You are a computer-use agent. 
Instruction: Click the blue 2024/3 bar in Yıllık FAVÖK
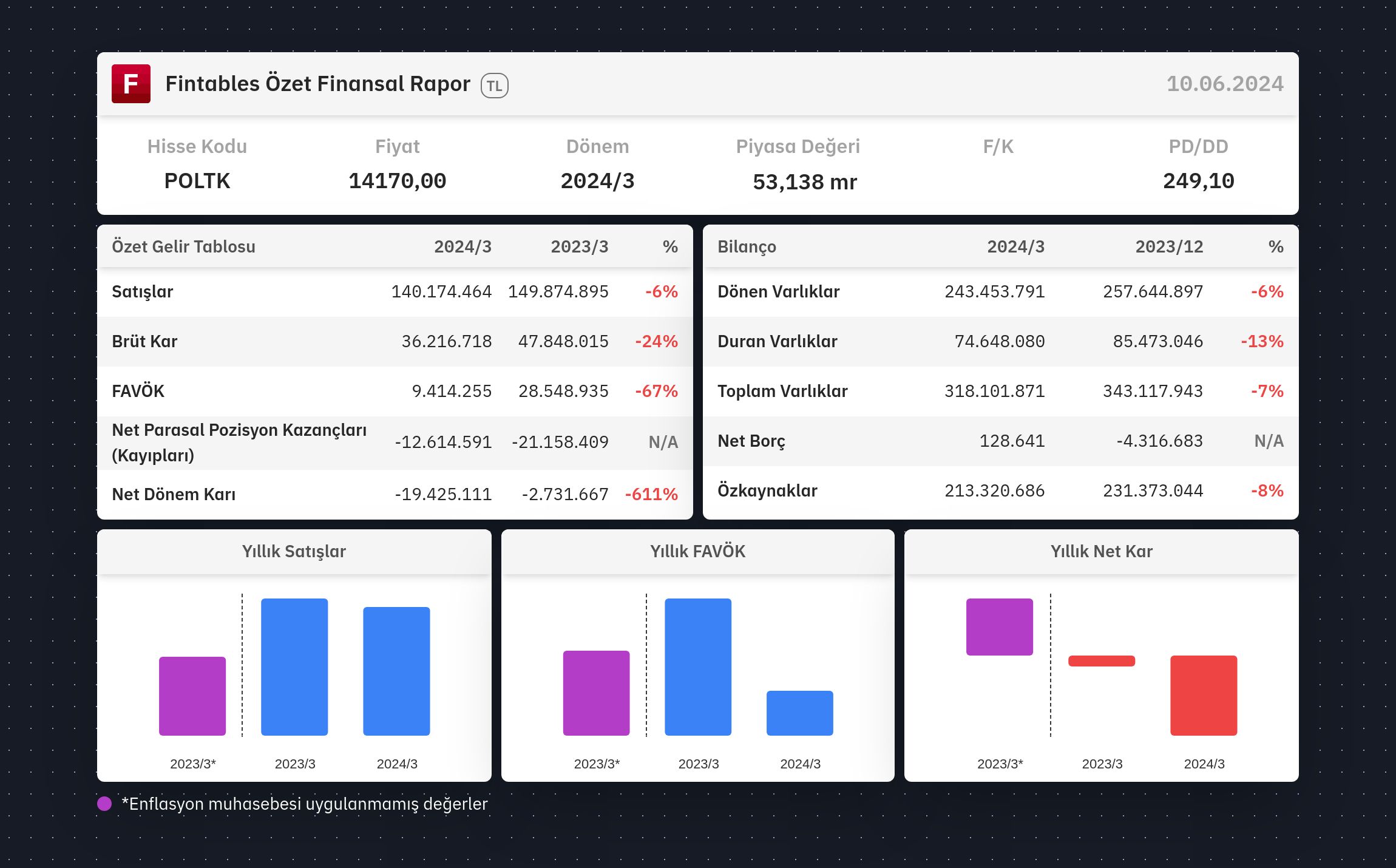point(800,713)
